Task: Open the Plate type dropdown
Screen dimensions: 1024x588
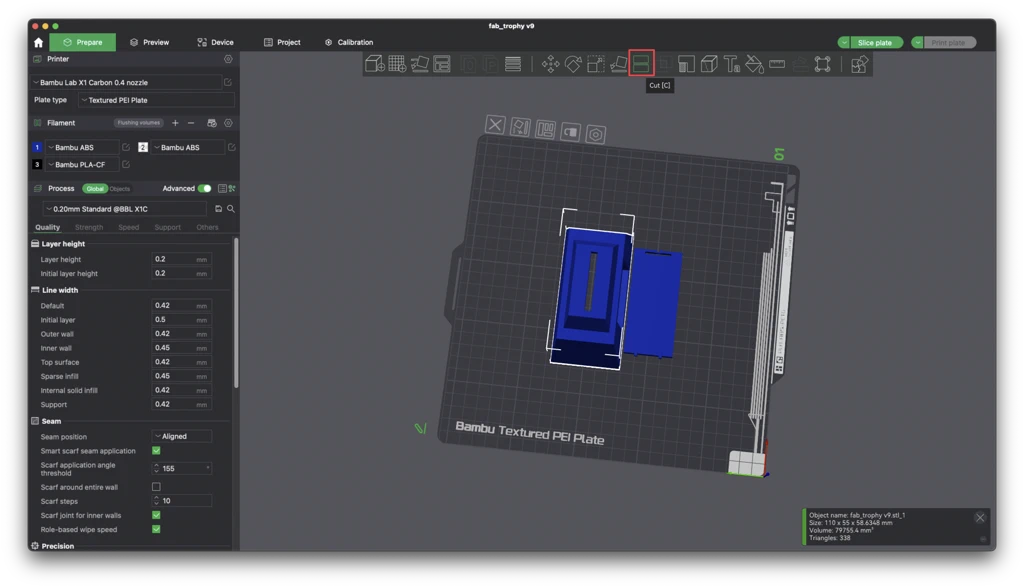Action: tap(156, 100)
